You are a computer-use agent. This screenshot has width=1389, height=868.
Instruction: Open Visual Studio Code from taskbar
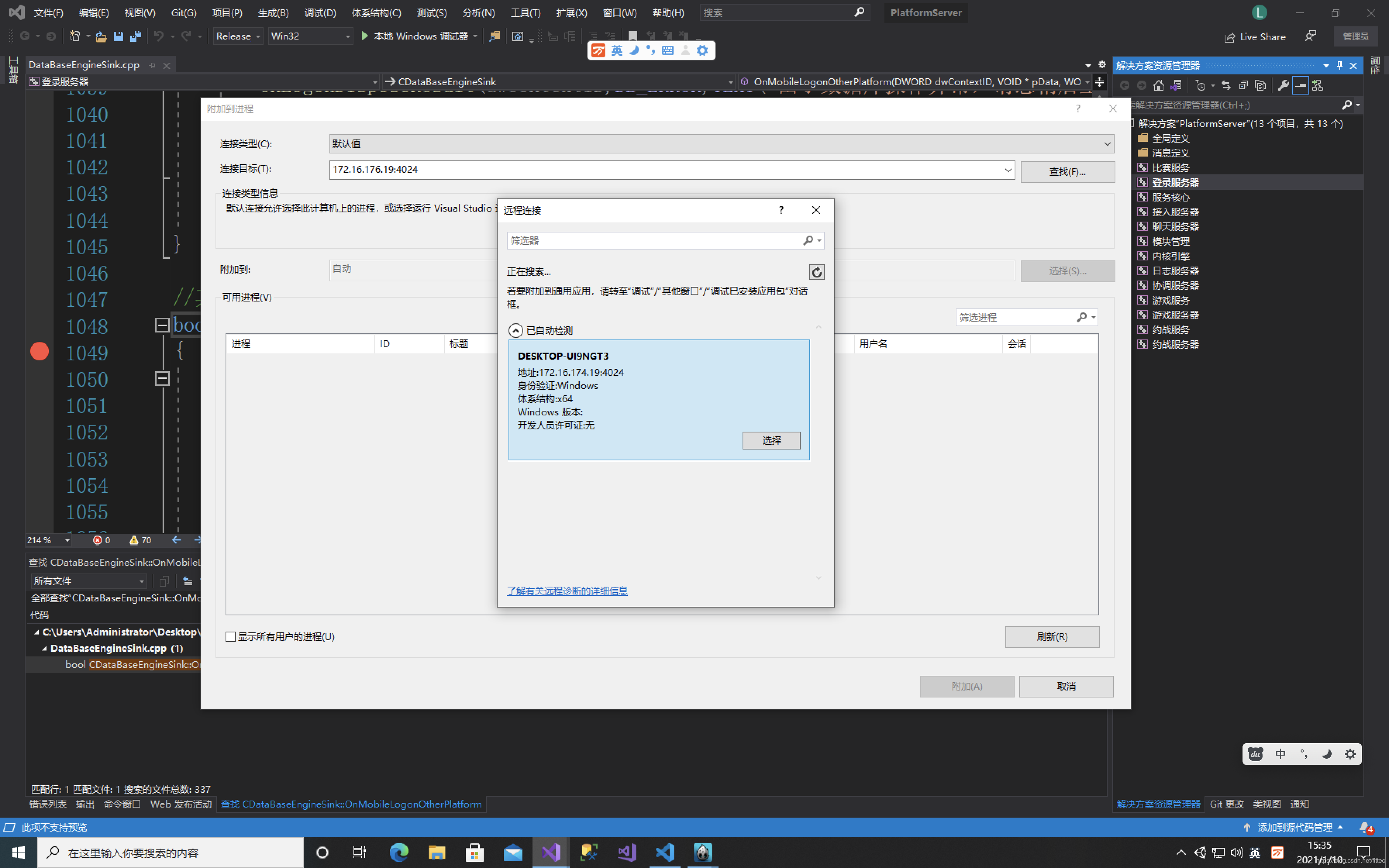coord(665,852)
